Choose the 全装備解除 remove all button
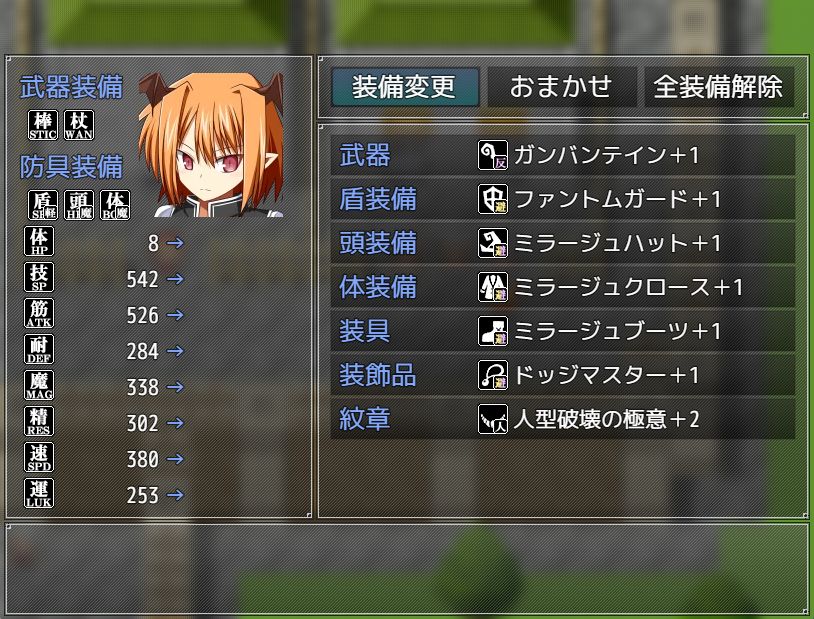This screenshot has width=814, height=619. (x=719, y=87)
